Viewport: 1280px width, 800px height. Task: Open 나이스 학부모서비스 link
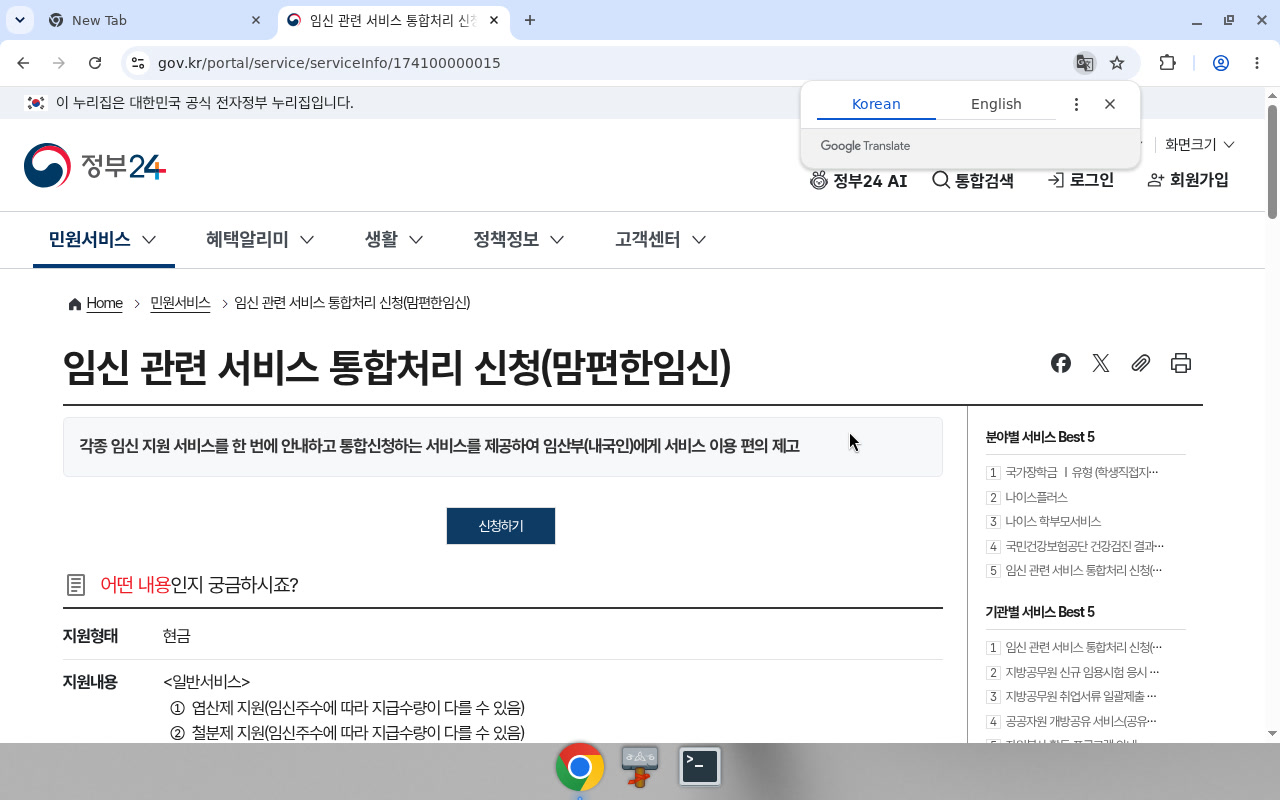pyautogui.click(x=1053, y=521)
